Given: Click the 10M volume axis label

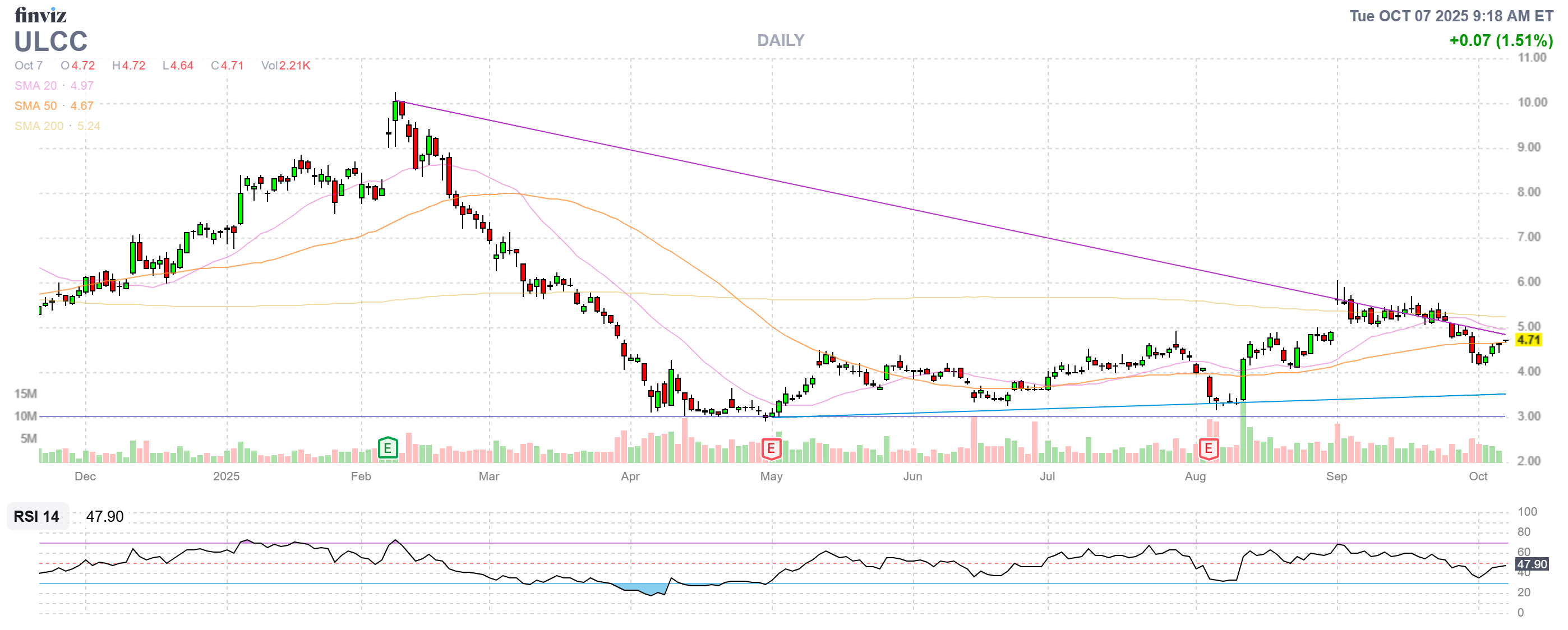Looking at the screenshot, I should pyautogui.click(x=26, y=416).
